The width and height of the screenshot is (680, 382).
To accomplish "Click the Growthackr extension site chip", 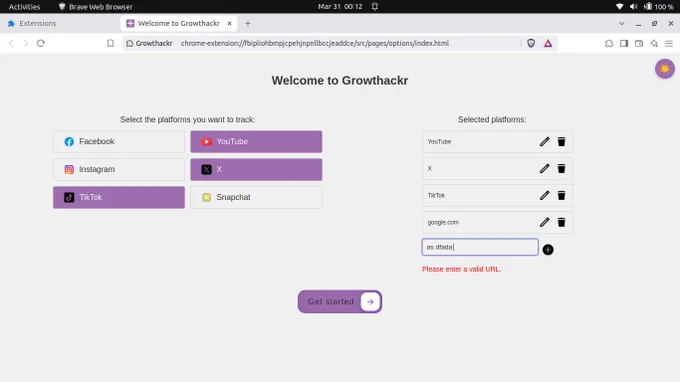I will [149, 43].
